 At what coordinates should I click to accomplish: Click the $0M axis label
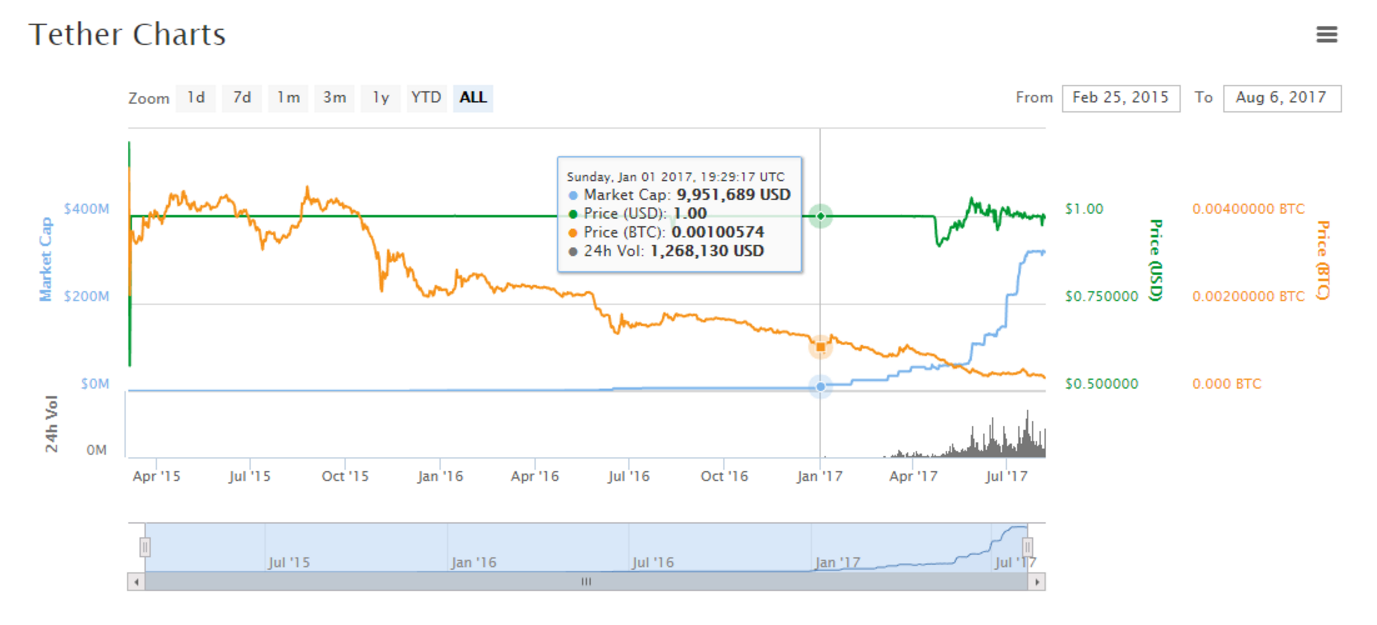(95, 384)
